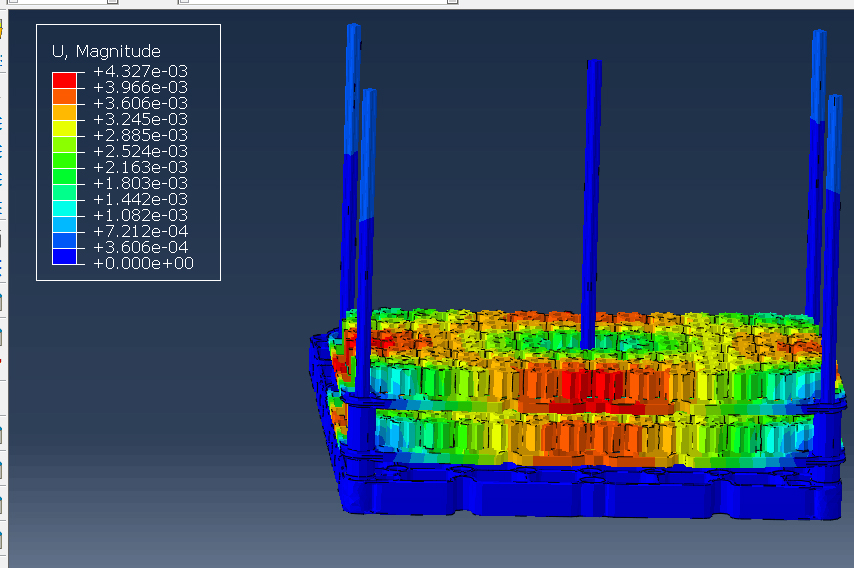Image resolution: width=854 pixels, height=568 pixels.
Task: Pick the center vertical post of the model
Action: (x=593, y=200)
